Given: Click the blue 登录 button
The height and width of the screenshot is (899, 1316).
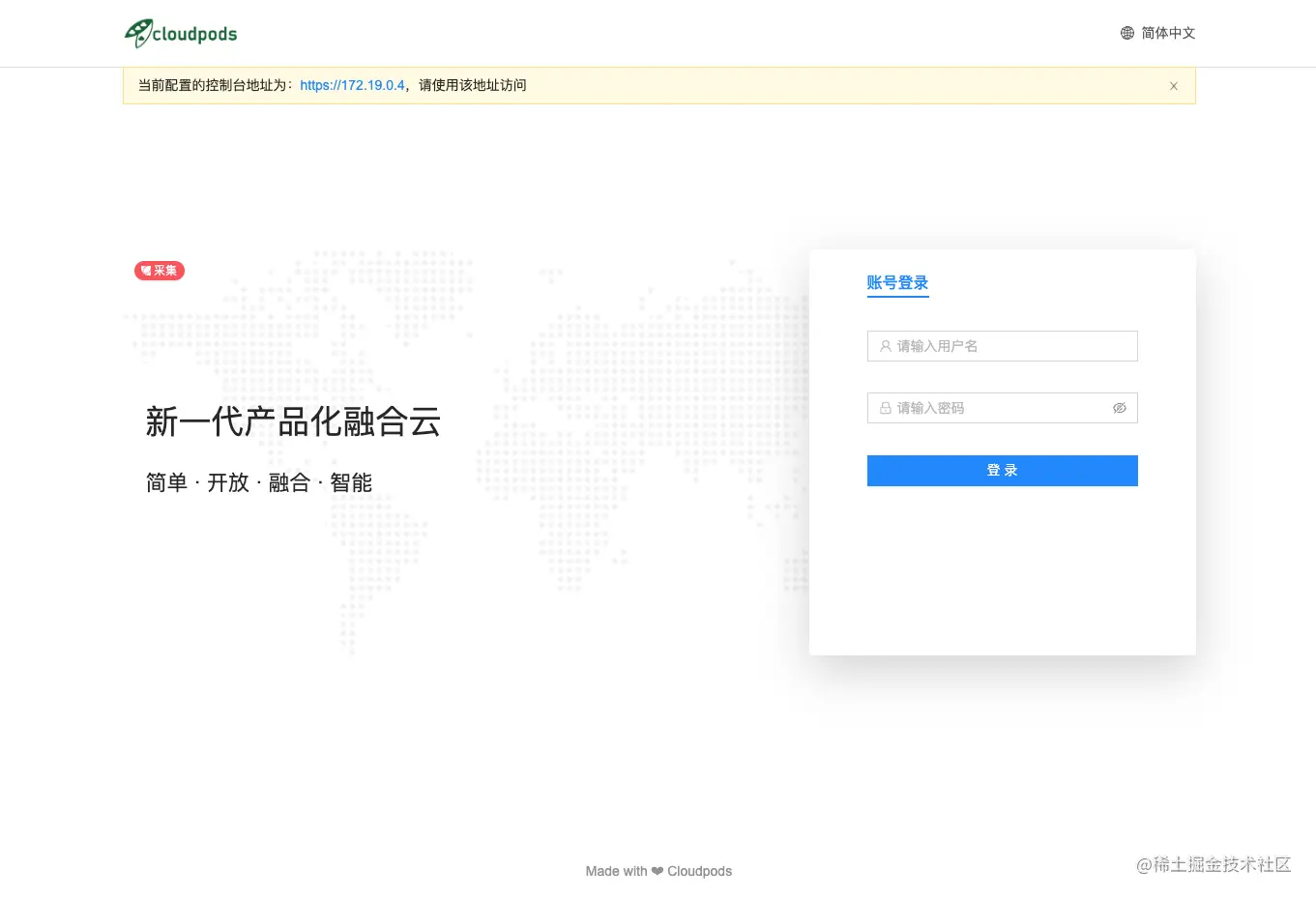Looking at the screenshot, I should tap(1002, 471).
